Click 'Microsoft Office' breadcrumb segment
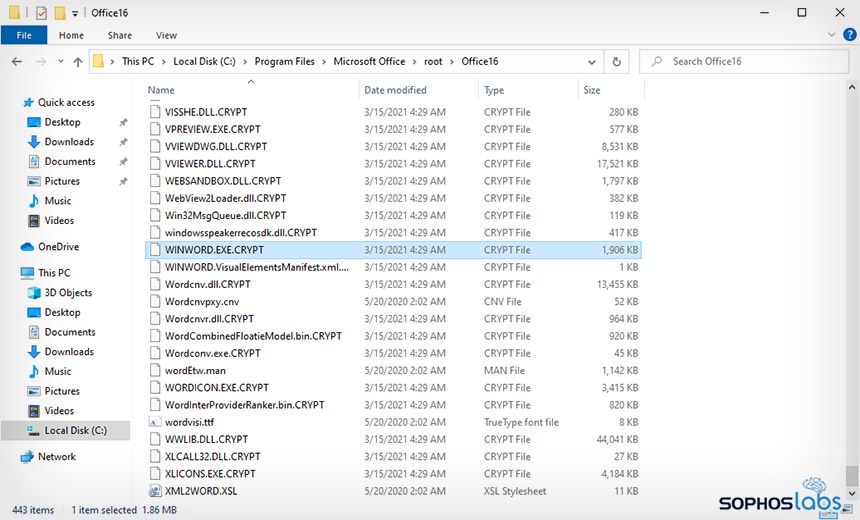 click(x=369, y=61)
